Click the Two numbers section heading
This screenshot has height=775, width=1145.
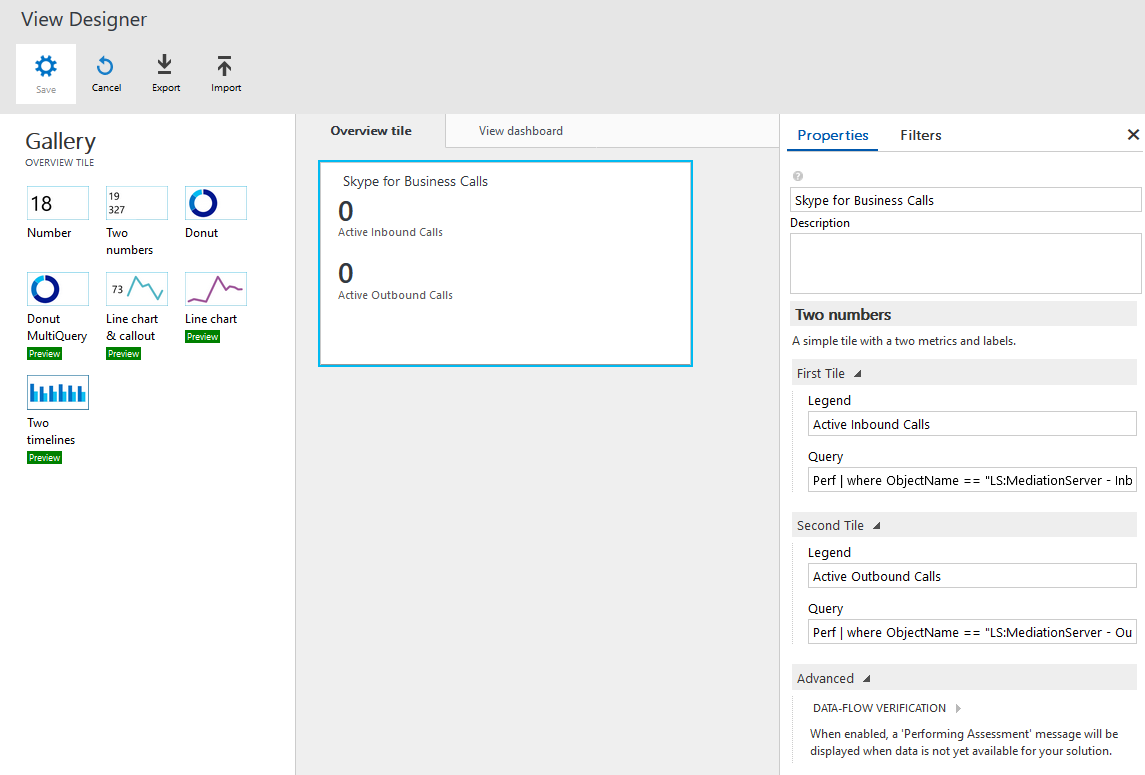[x=843, y=315]
